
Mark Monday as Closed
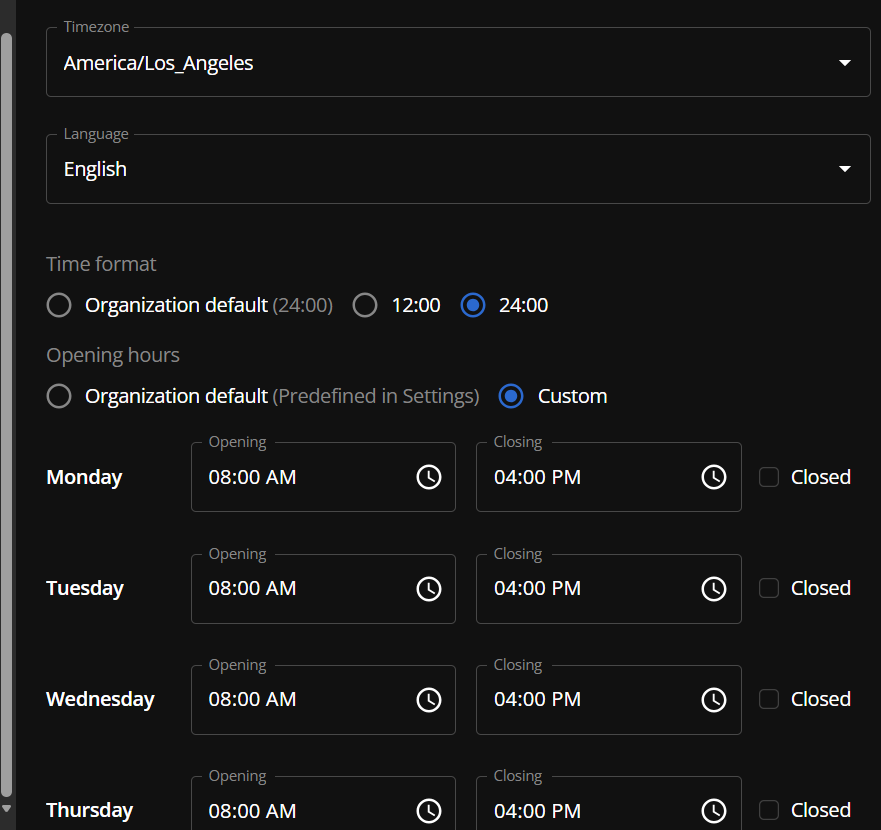(769, 477)
